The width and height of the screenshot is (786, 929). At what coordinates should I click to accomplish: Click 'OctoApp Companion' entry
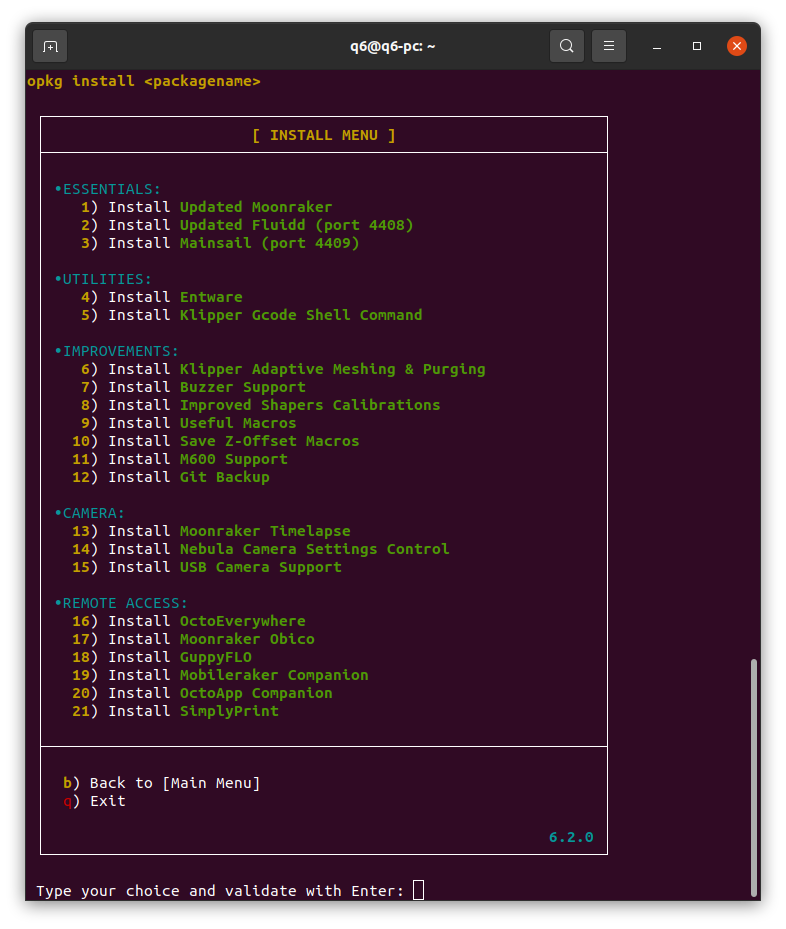[x=256, y=693]
